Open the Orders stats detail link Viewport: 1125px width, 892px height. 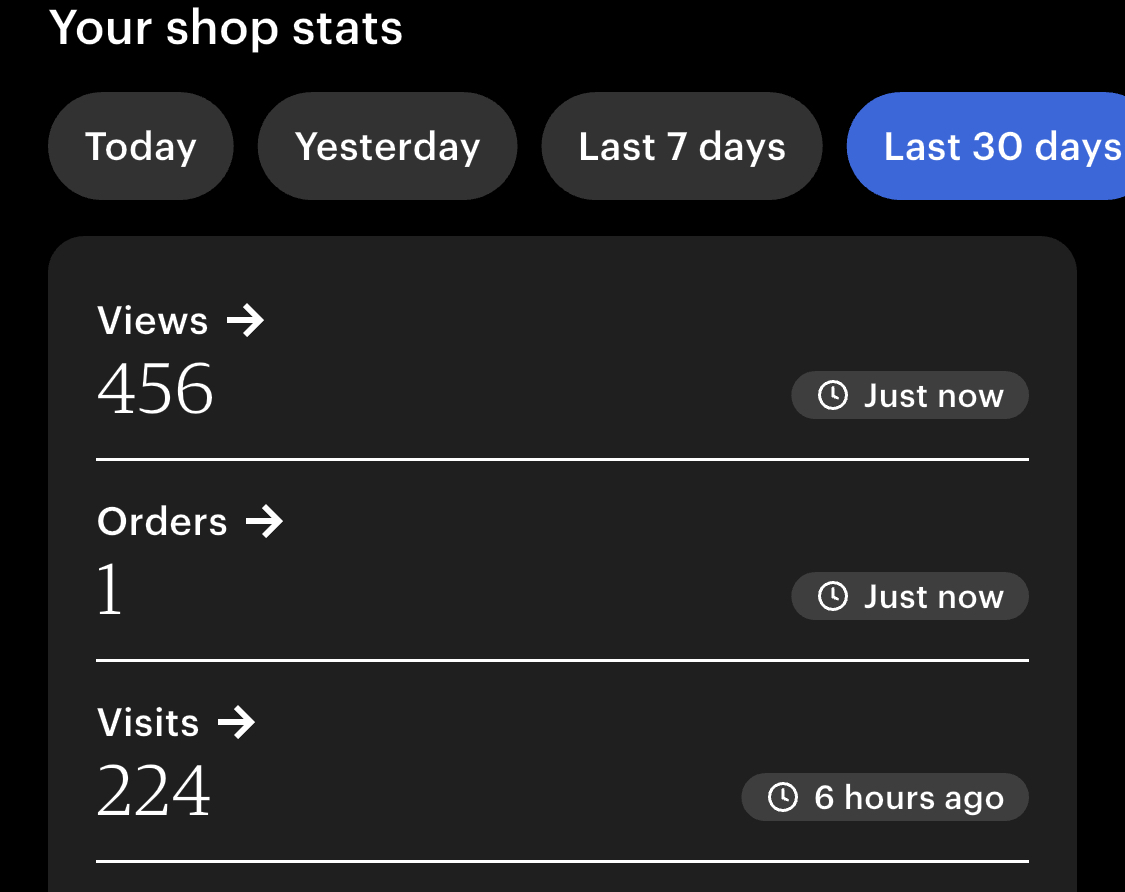pos(163,522)
